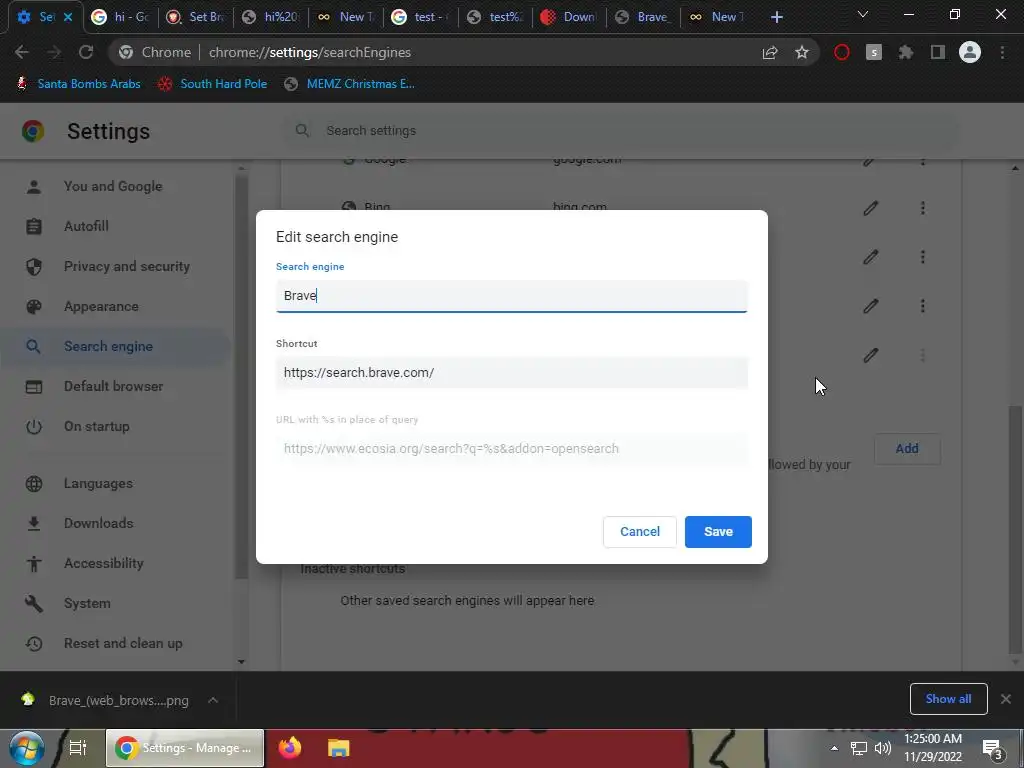The width and height of the screenshot is (1024, 768).
Task: Switch to the Brave_ tab
Action: pos(643,17)
